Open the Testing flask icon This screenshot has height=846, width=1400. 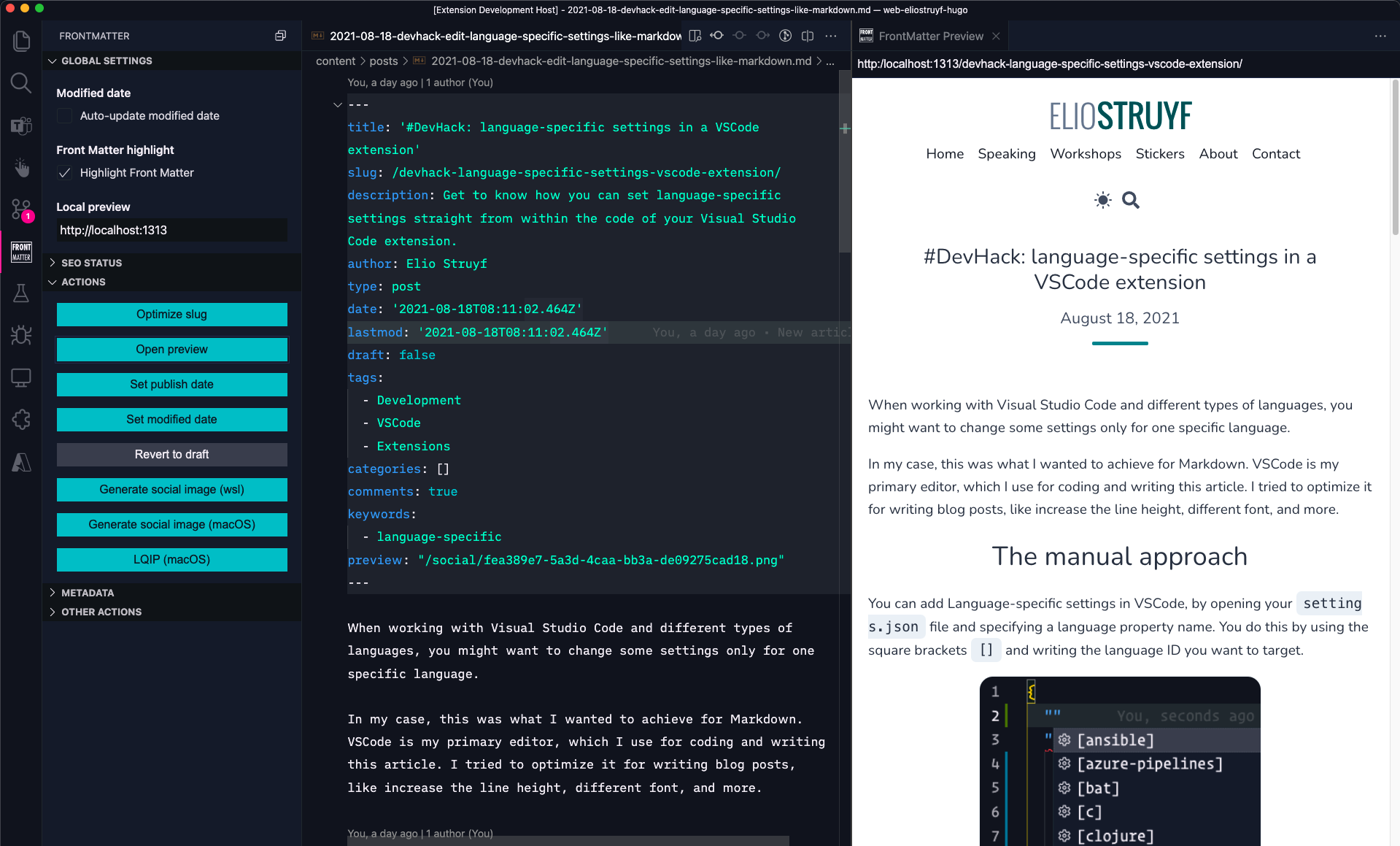pos(21,293)
